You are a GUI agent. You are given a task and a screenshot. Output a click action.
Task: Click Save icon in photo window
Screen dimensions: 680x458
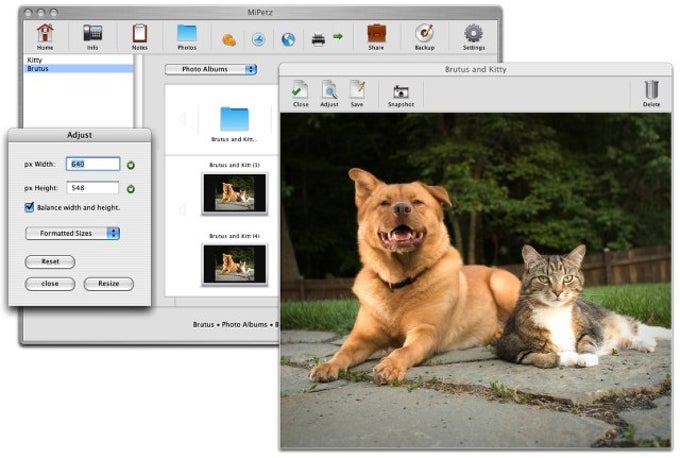[357, 93]
